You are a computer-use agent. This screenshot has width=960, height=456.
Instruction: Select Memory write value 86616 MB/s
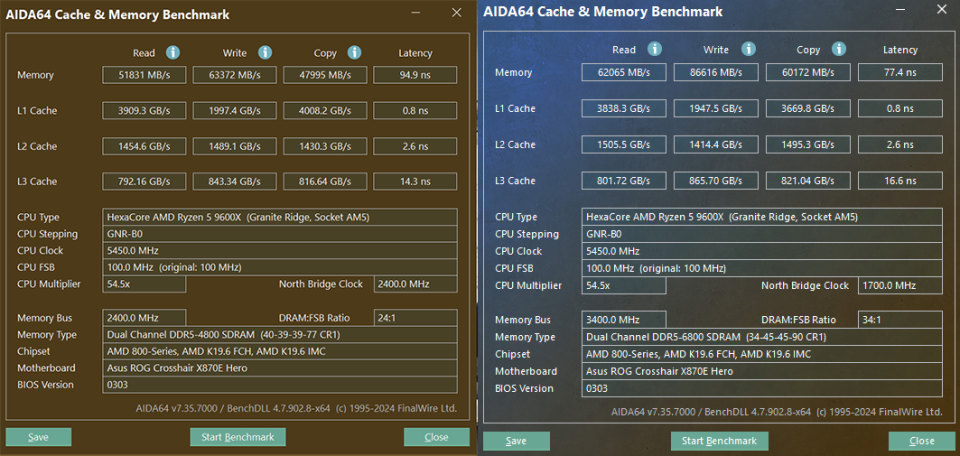click(716, 72)
